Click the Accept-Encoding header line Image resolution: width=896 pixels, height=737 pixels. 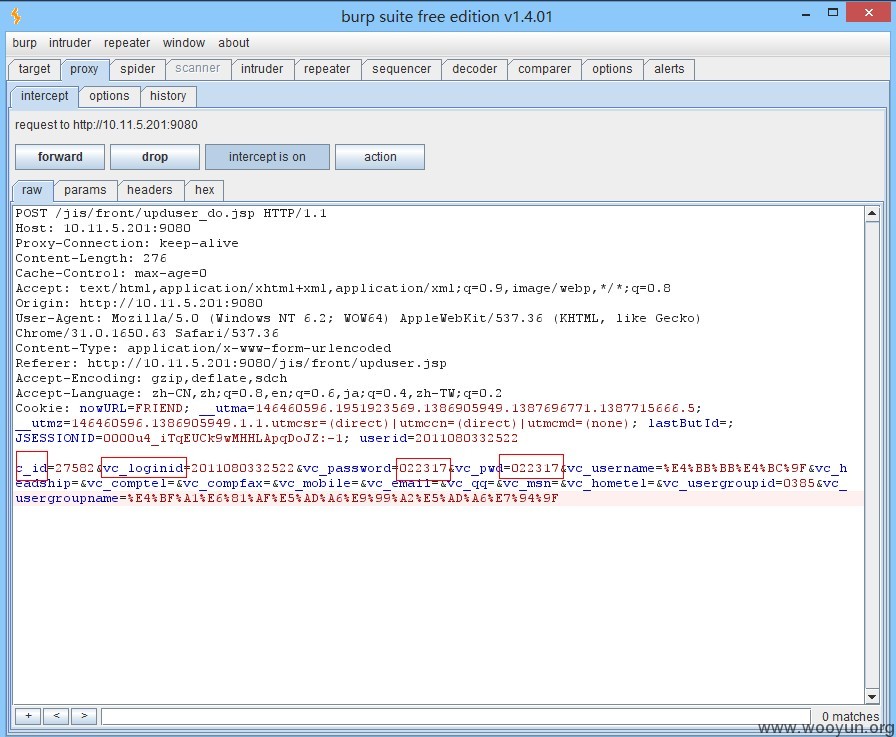tap(151, 378)
